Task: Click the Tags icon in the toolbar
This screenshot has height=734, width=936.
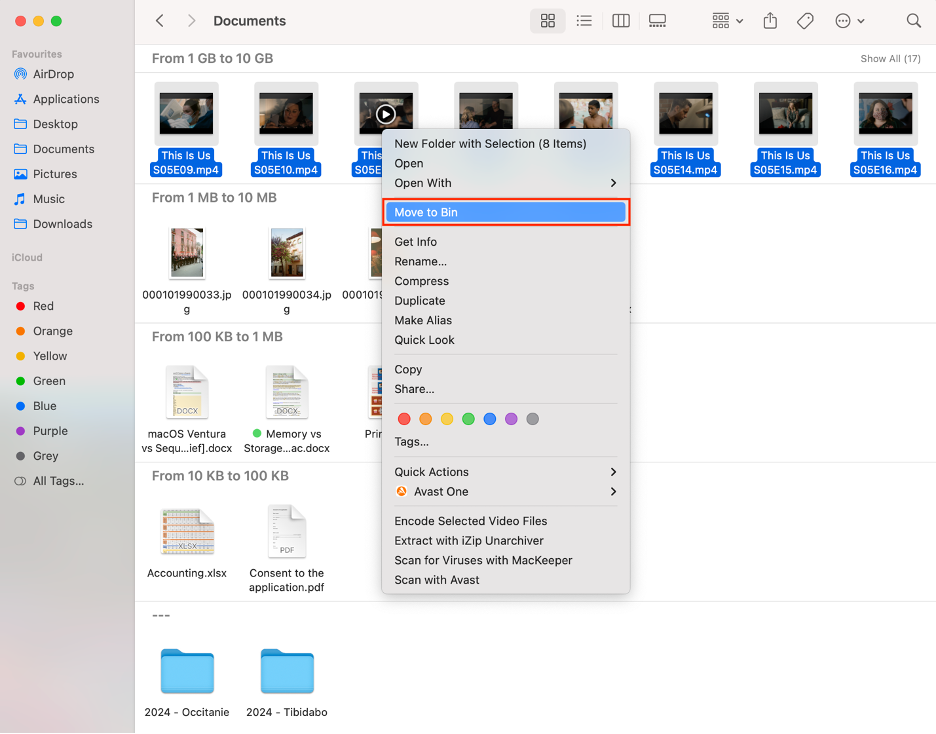Action: tap(805, 20)
